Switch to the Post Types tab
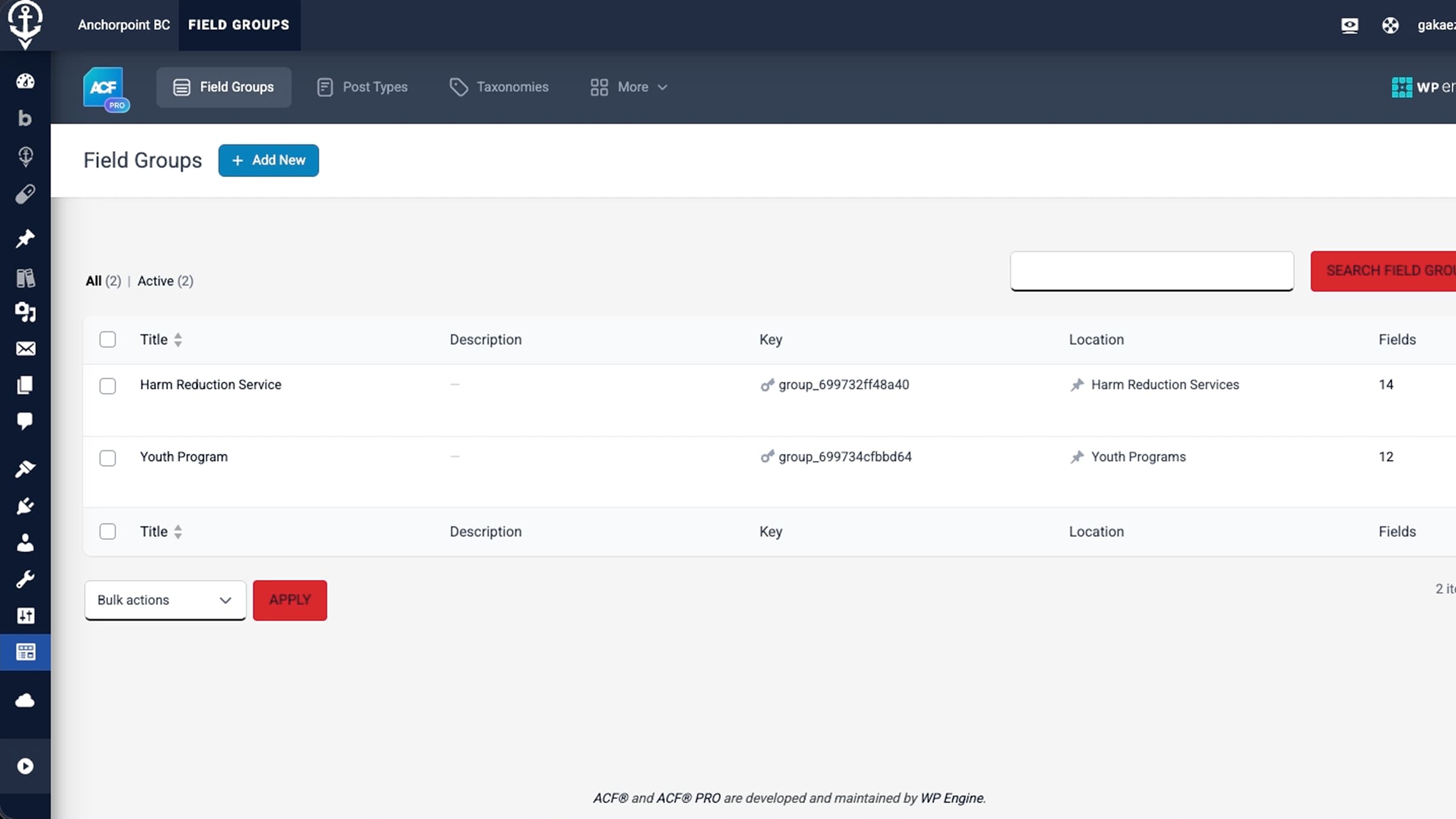The image size is (1456, 819). click(363, 87)
